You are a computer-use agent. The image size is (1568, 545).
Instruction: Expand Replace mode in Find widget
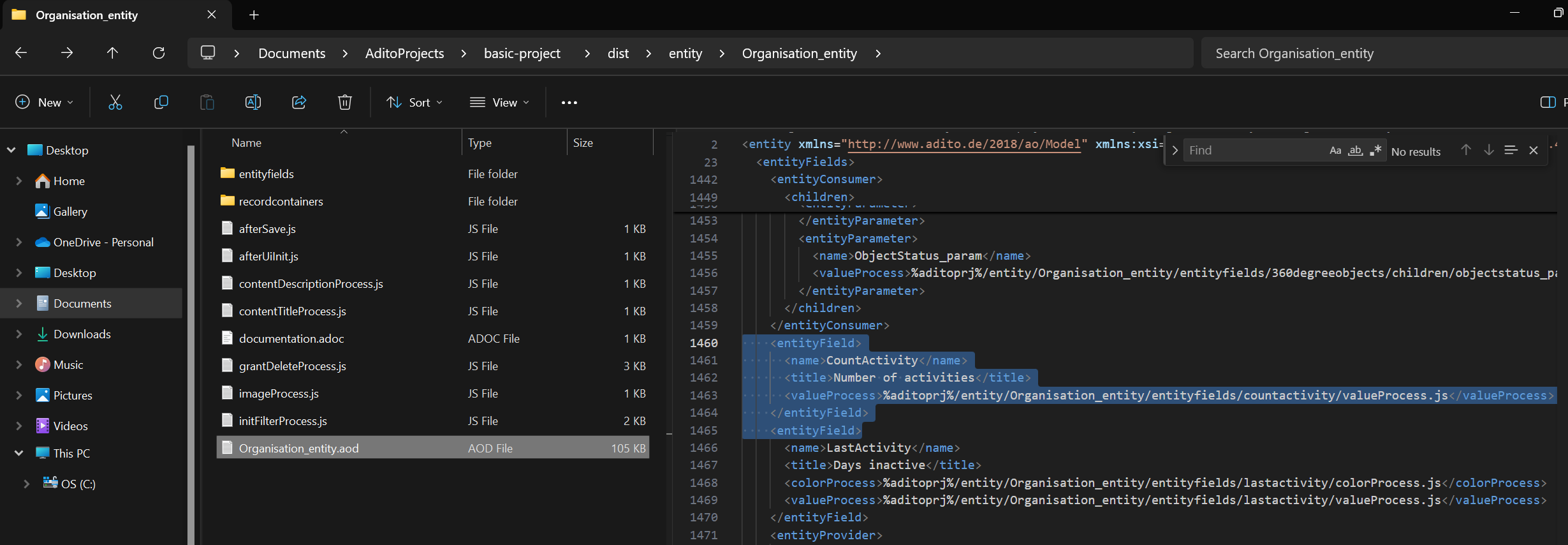pos(1175,151)
